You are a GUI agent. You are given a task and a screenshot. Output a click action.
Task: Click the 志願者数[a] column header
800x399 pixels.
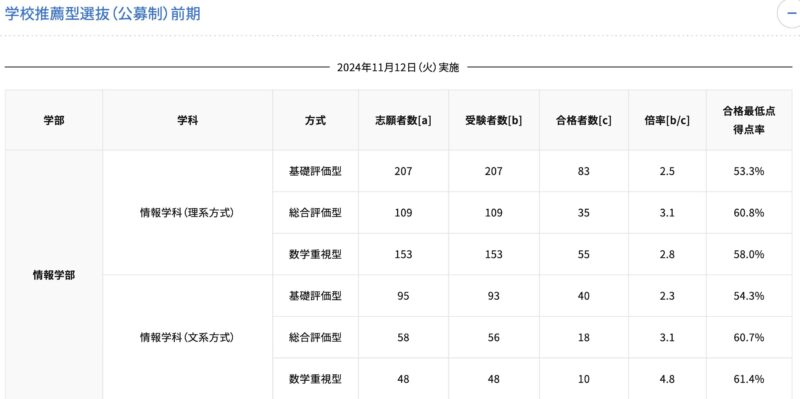tap(403, 120)
